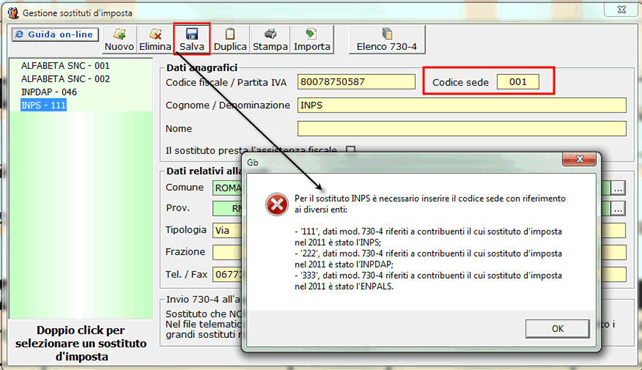Click the empty Nome field
The width and height of the screenshot is (642, 370).
462,129
